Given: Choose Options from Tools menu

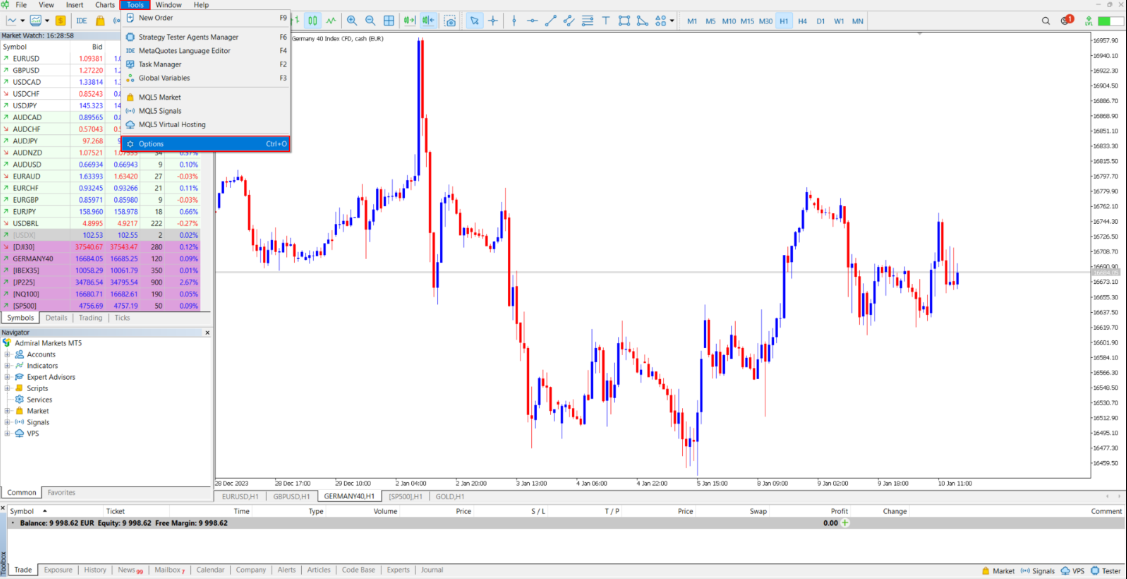Looking at the screenshot, I should coord(206,144).
